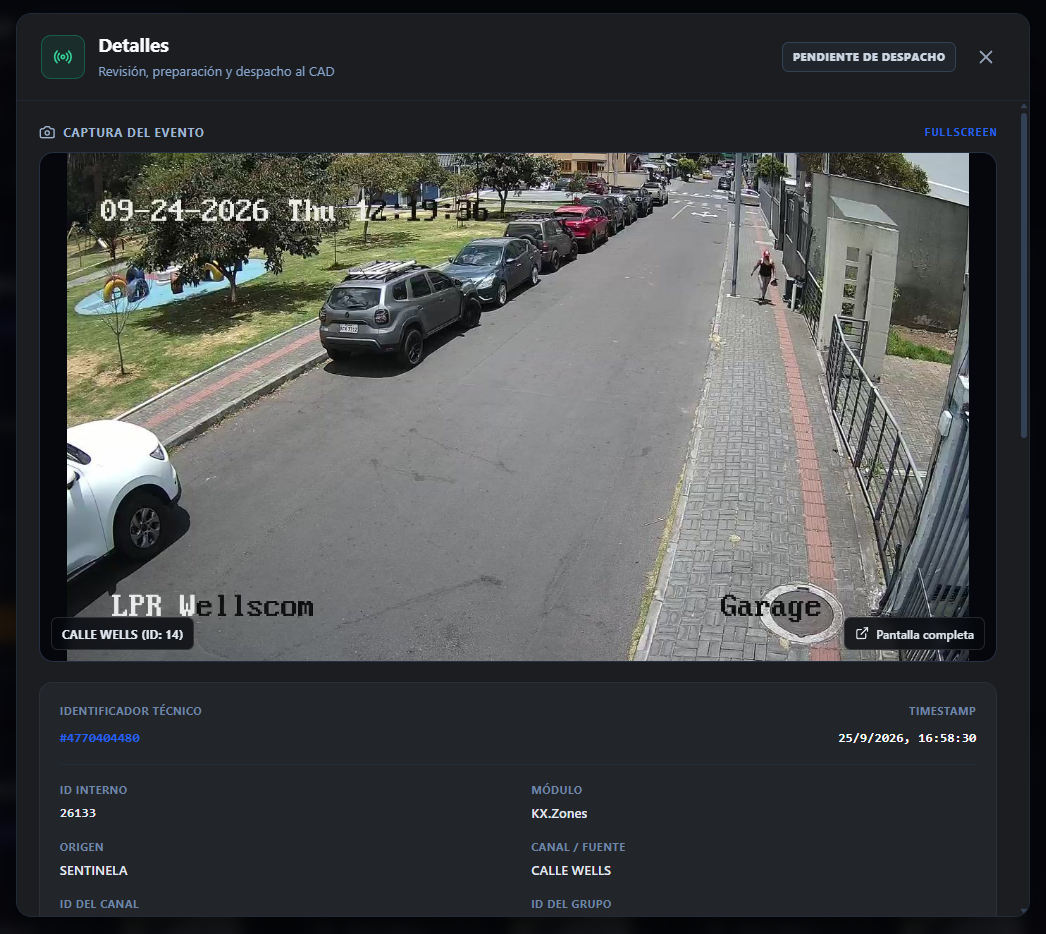Click the TIMESTAMP label

(942, 711)
